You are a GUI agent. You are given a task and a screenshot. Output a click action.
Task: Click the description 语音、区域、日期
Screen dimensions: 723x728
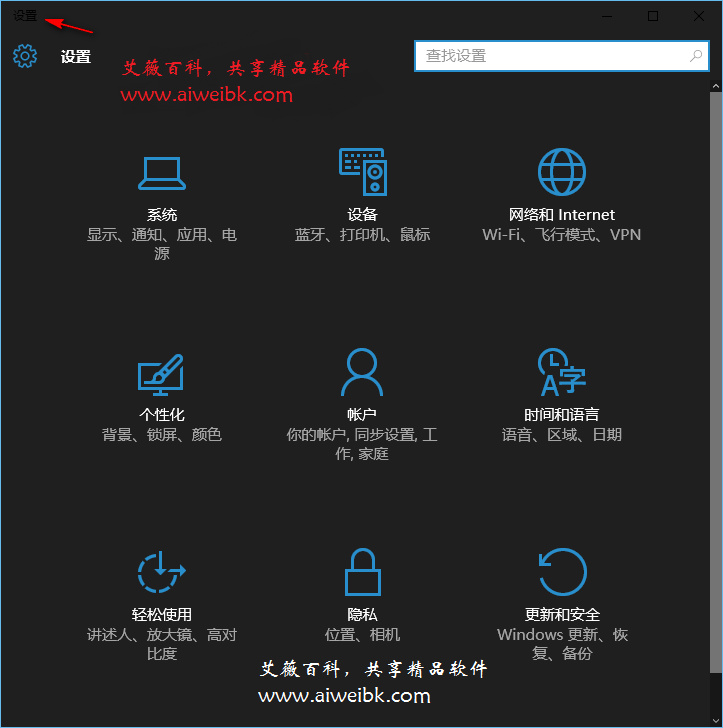tap(561, 435)
